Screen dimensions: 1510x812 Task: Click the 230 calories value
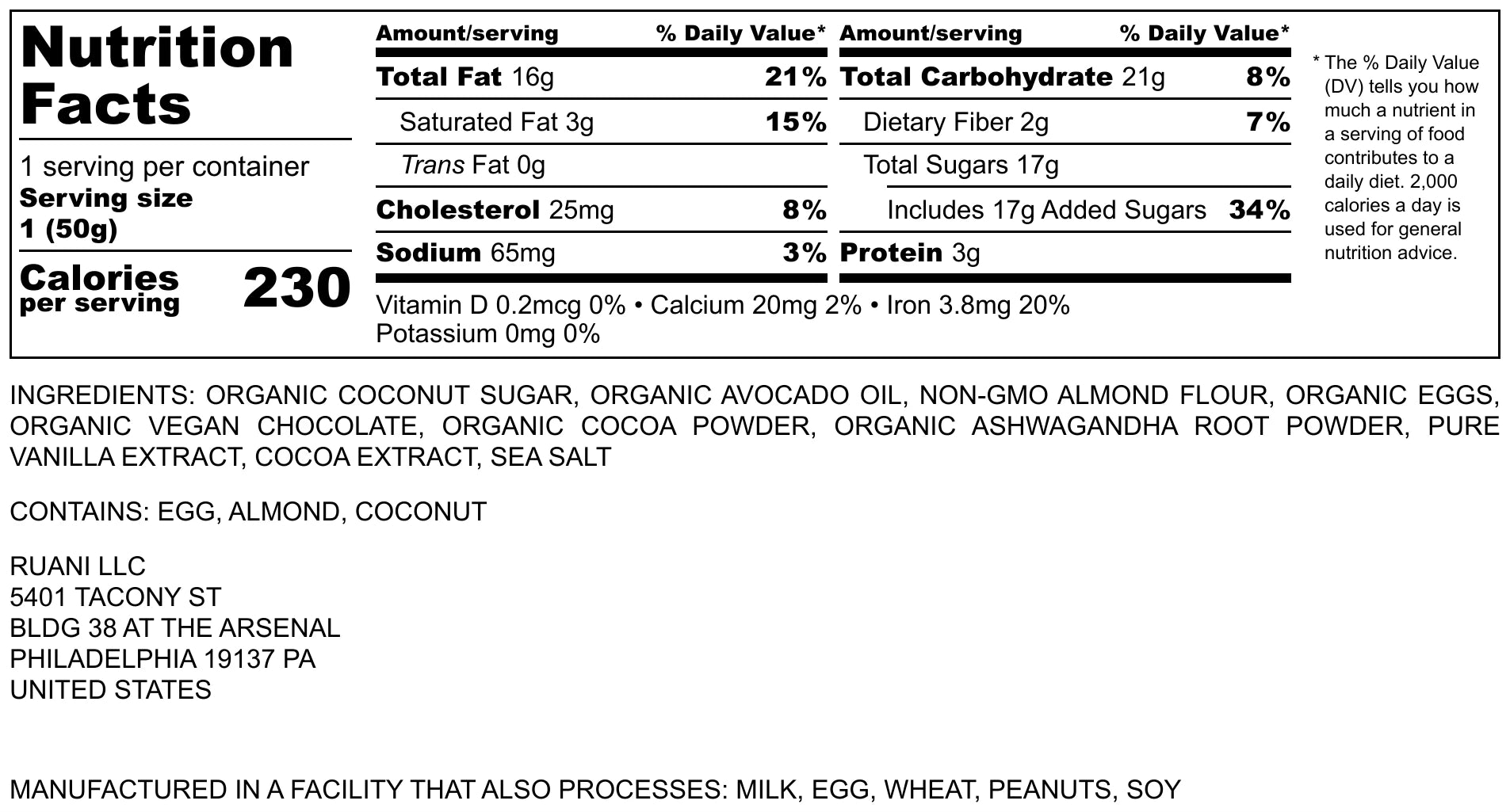pos(296,288)
